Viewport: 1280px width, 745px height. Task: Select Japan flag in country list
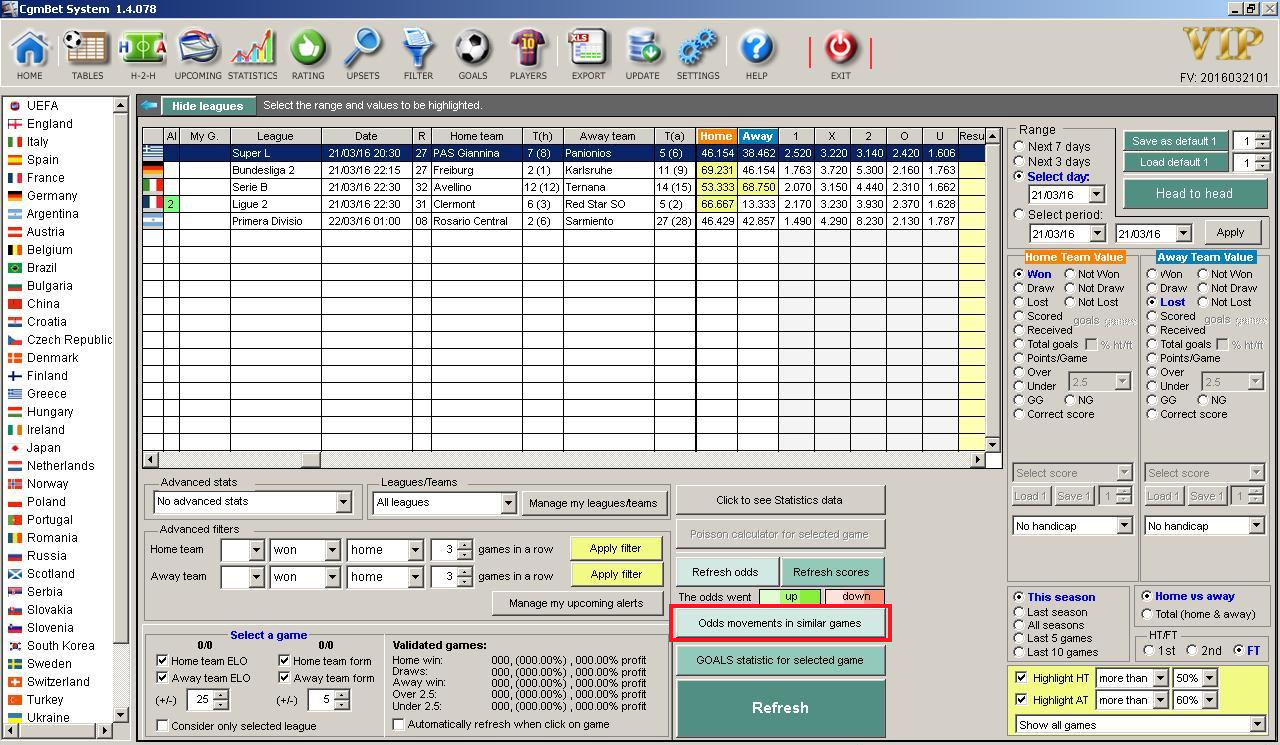pyautogui.click(x=15, y=448)
